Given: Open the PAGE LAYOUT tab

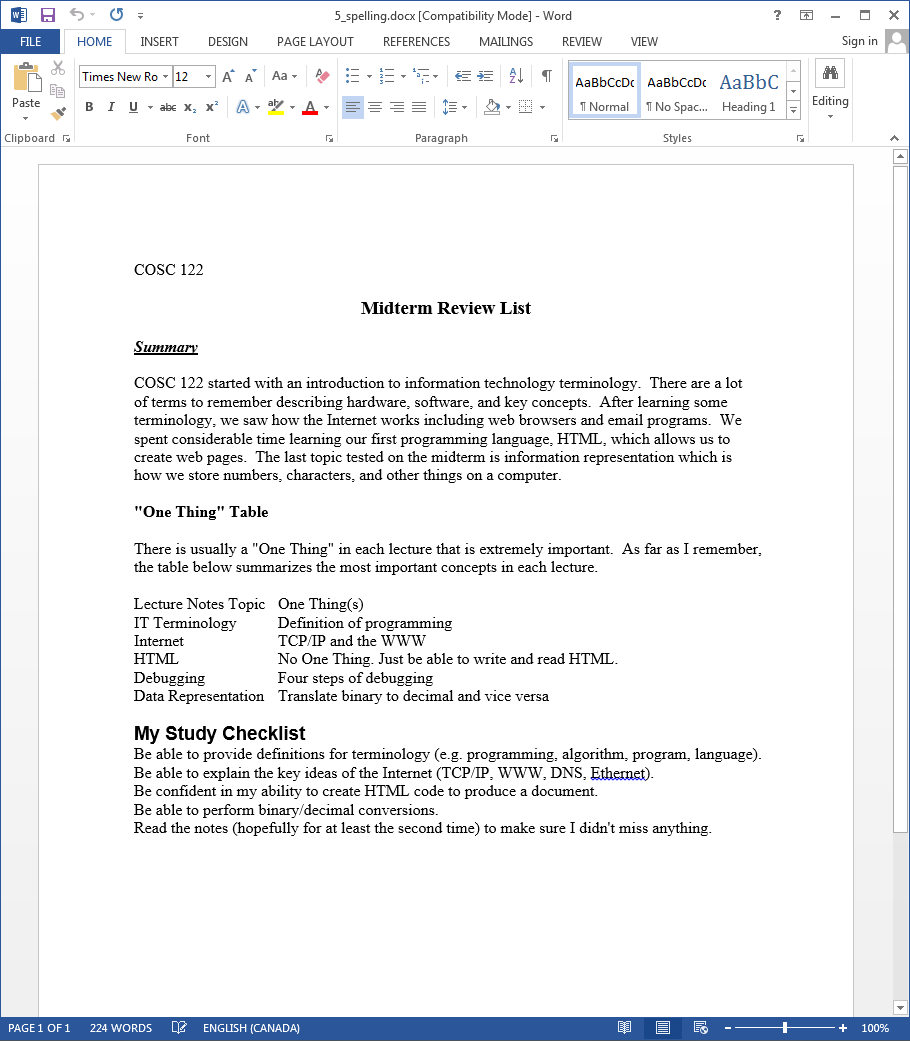Looking at the screenshot, I should point(315,42).
